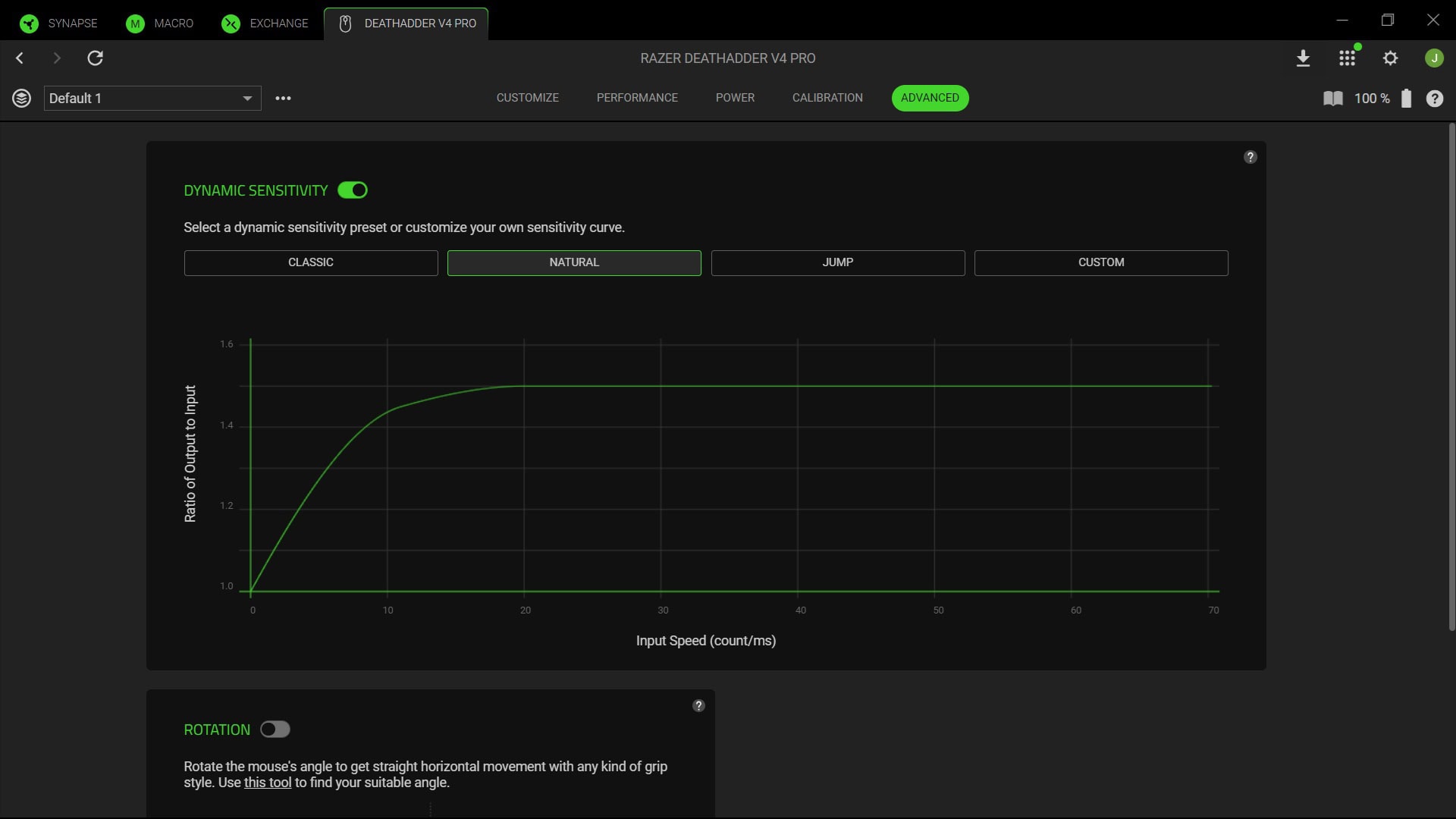Click the Macro M icon
Image resolution: width=1456 pixels, height=819 pixels.
point(135,24)
